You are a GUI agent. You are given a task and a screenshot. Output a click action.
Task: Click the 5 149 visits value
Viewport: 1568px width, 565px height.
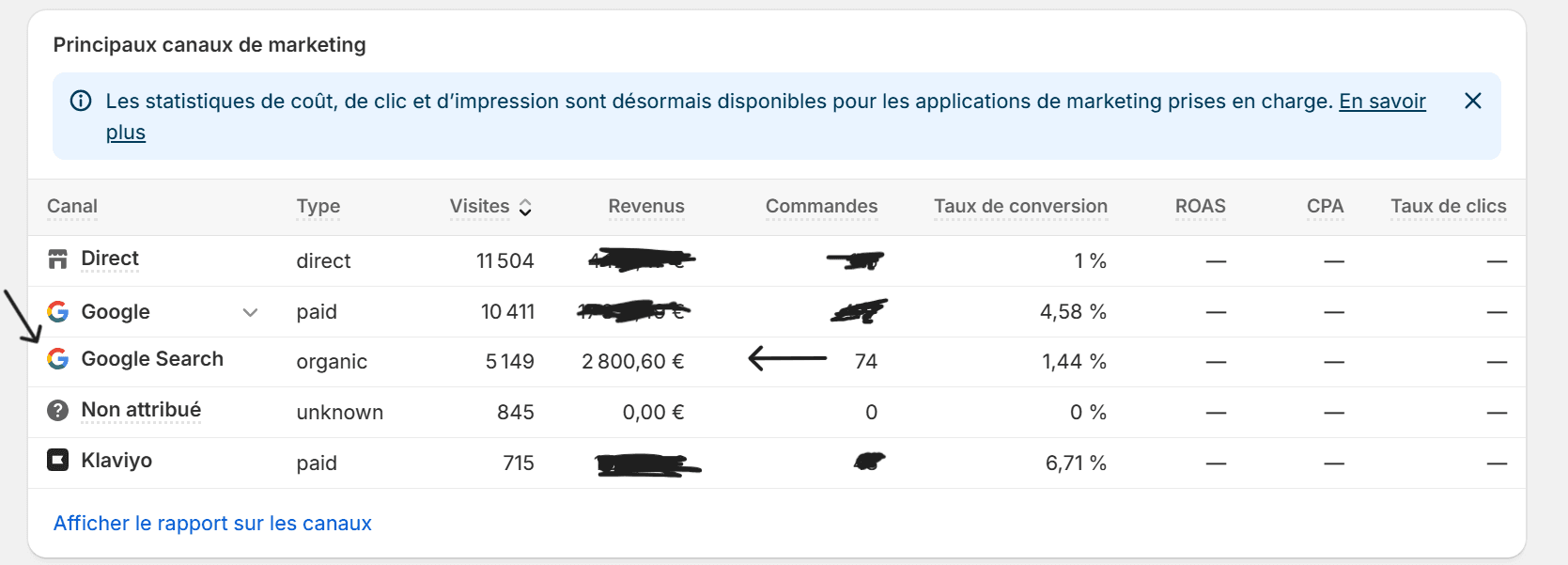point(509,362)
